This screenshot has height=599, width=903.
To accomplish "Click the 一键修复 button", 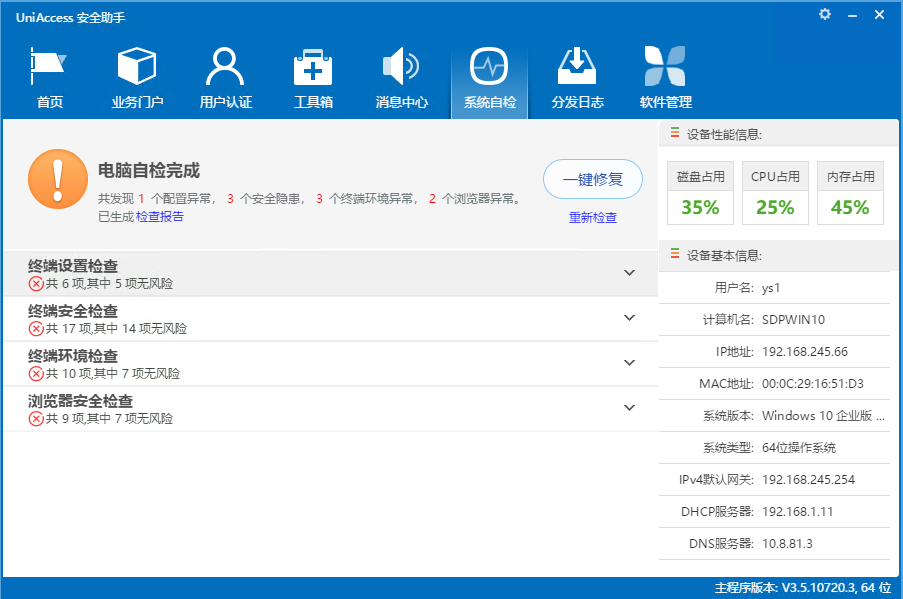I will point(593,180).
